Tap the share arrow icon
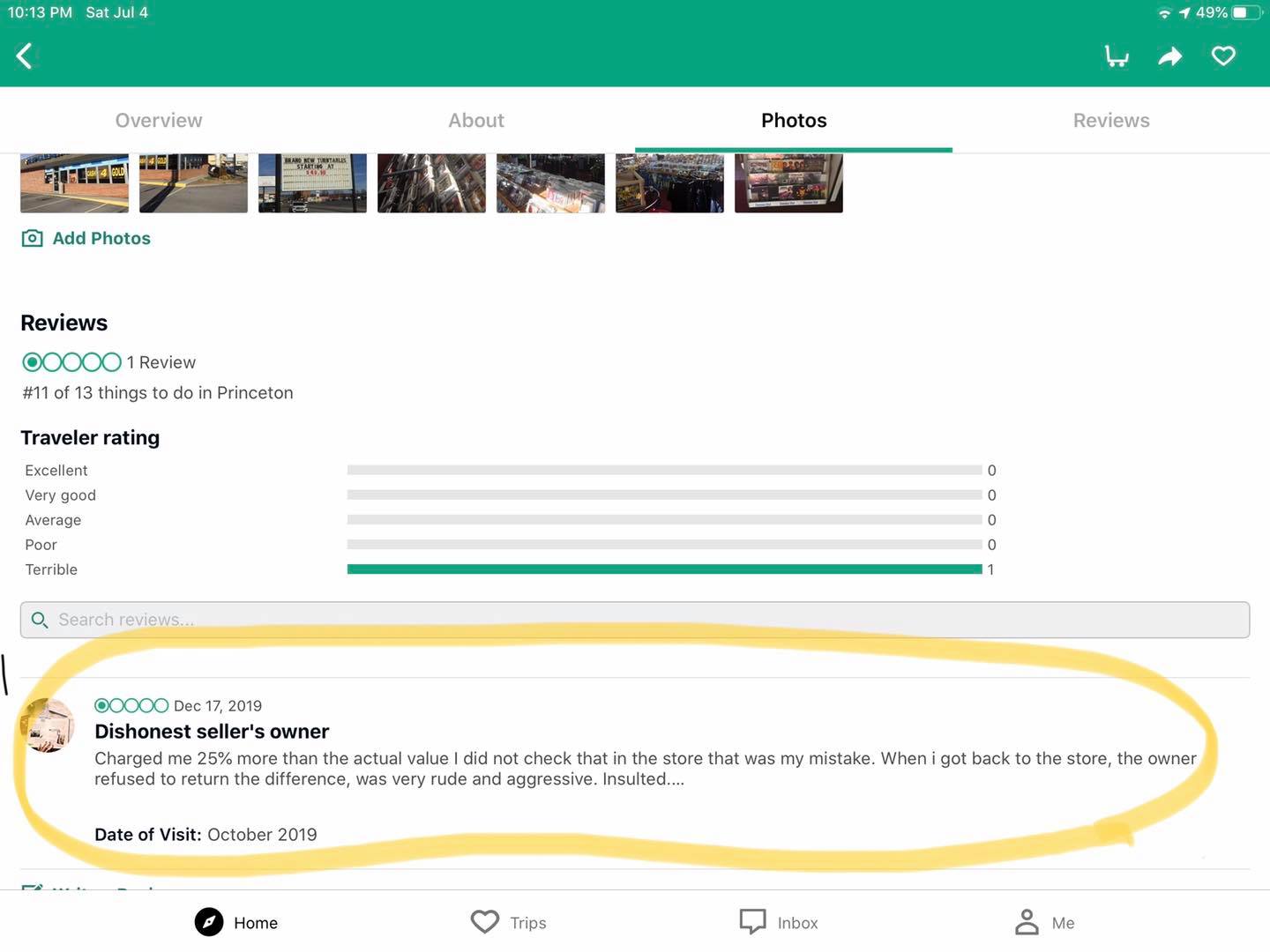Viewport: 1270px width, 952px height. click(x=1169, y=56)
